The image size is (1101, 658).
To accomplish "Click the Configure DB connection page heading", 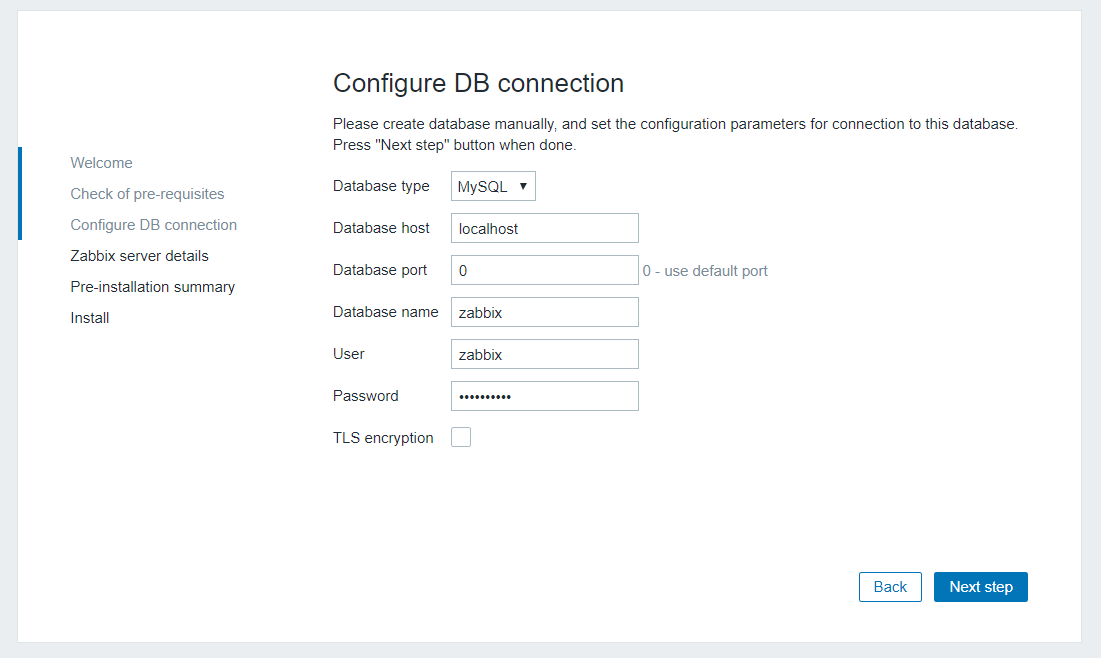I will pyautogui.click(x=478, y=83).
